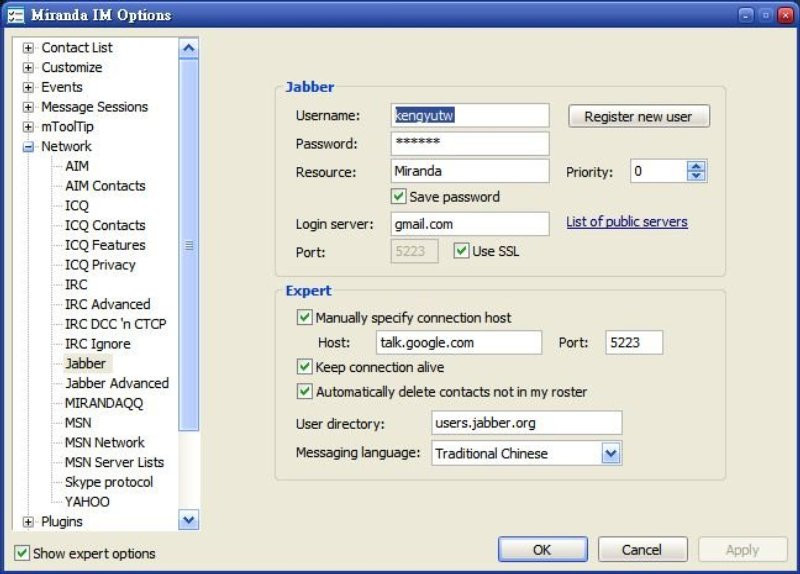800x574 pixels.
Task: Open Skype protocol settings
Action: pos(109,483)
